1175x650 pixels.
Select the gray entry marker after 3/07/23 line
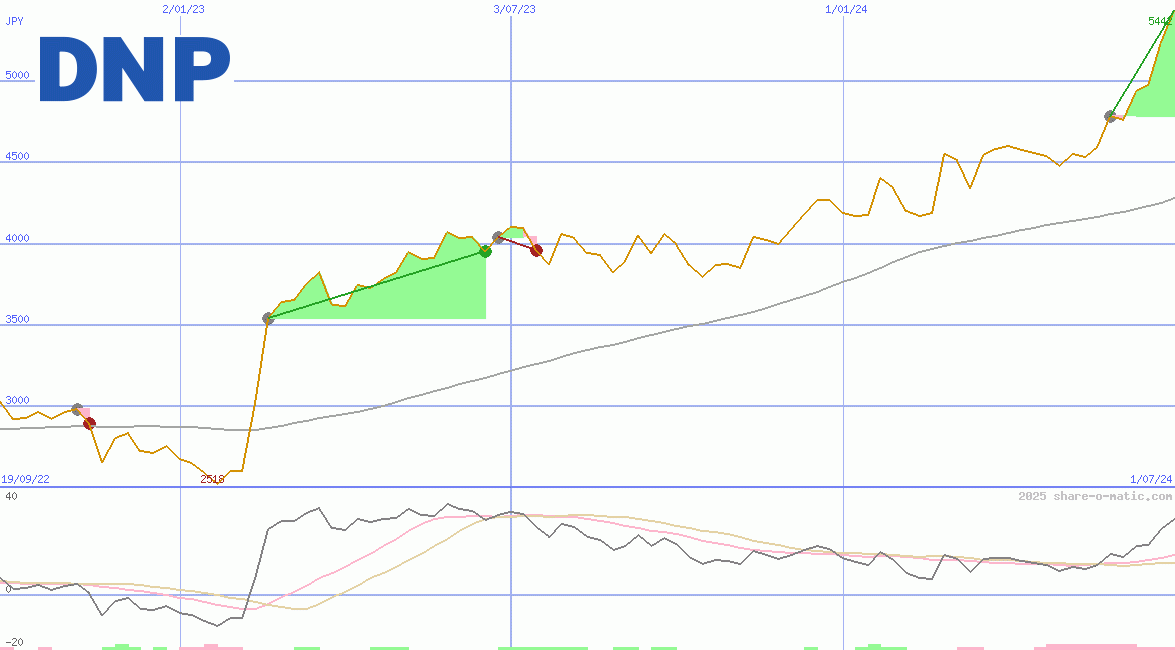498,238
